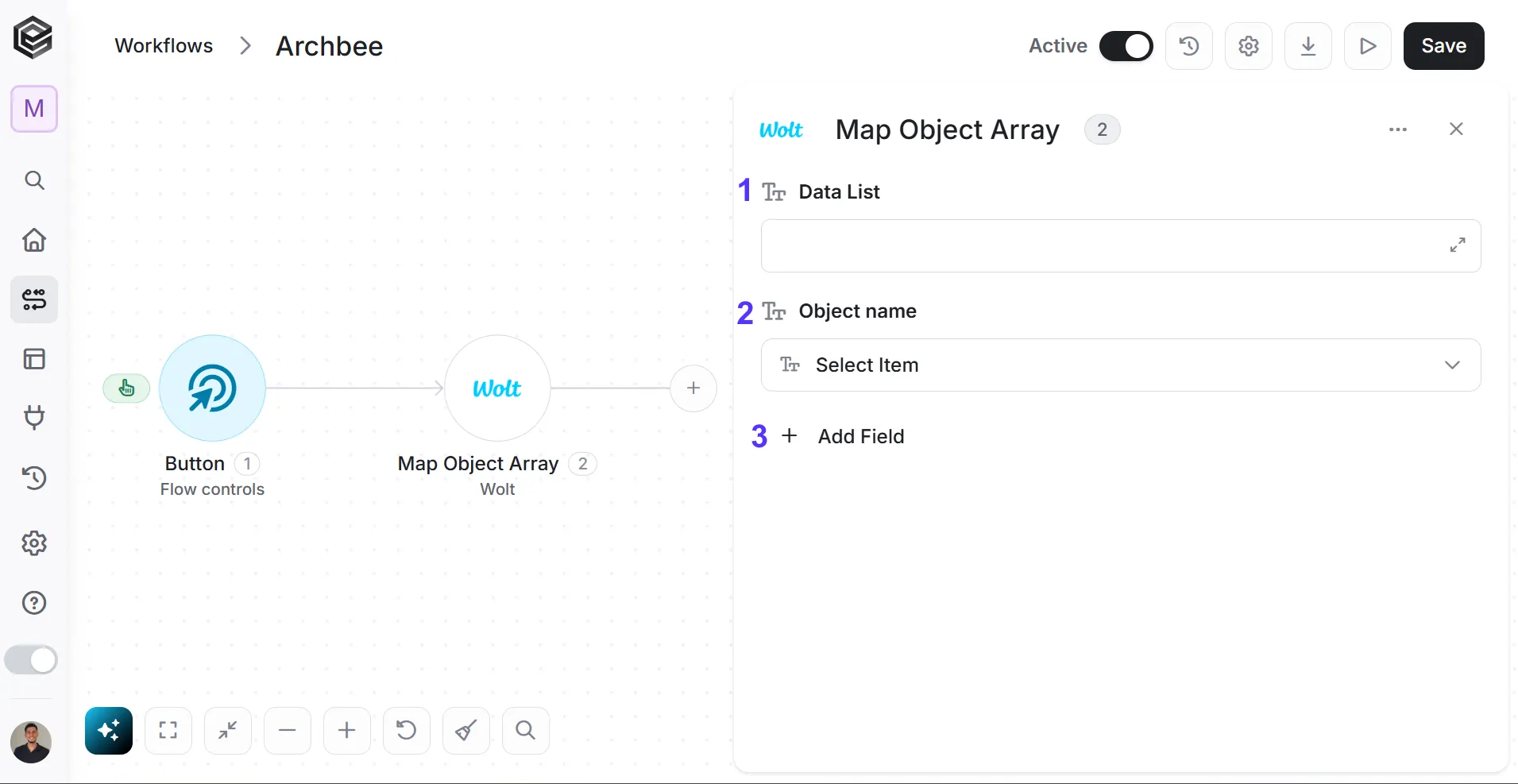Image resolution: width=1518 pixels, height=784 pixels.
Task: Click the green manual trigger badge
Action: click(x=126, y=388)
